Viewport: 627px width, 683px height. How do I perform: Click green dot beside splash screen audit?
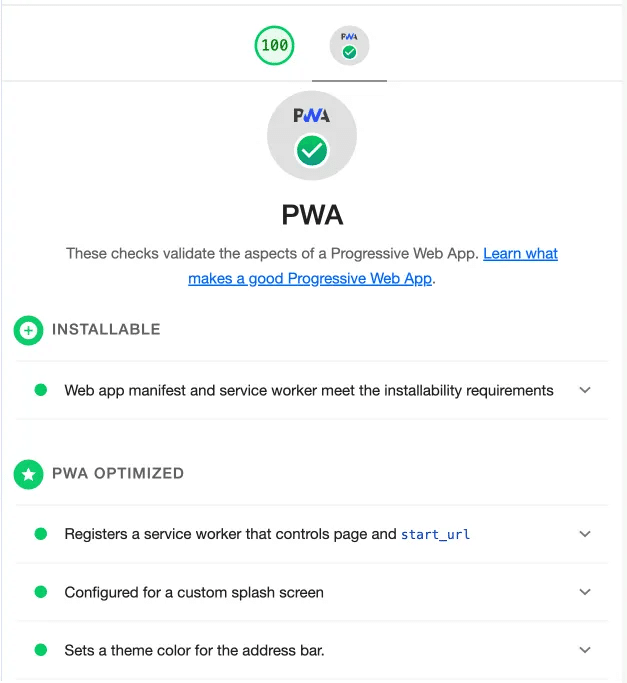pos(41,592)
